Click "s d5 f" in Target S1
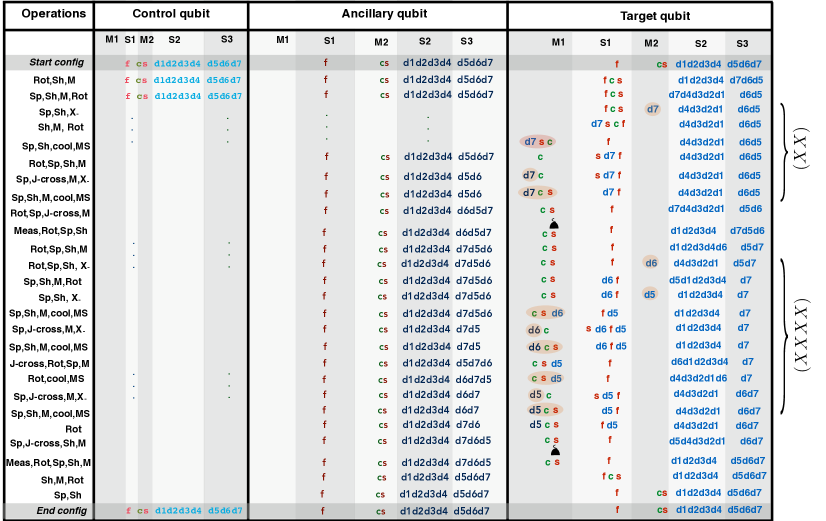The image size is (826, 521). [607, 395]
